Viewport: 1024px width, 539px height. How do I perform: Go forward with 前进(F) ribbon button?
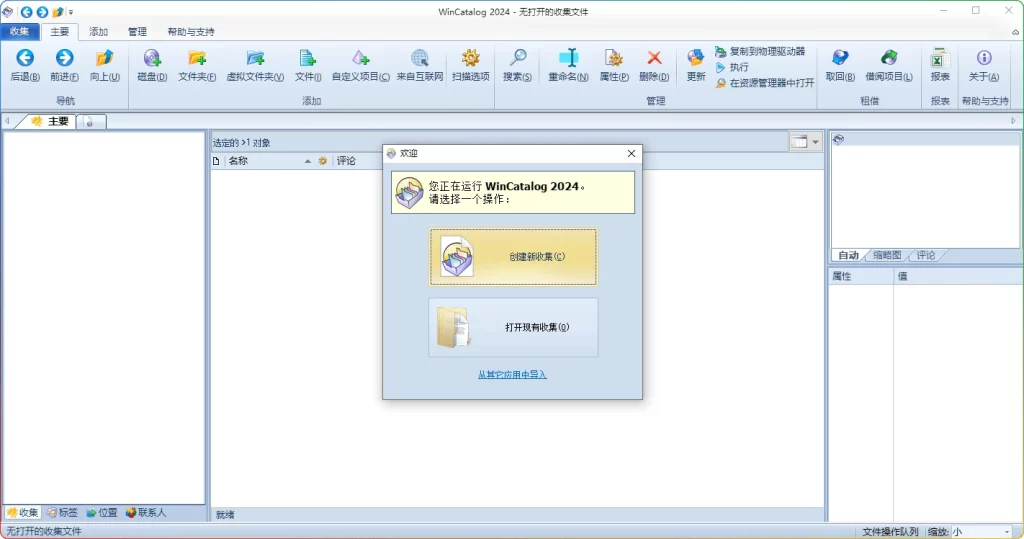tap(64, 65)
